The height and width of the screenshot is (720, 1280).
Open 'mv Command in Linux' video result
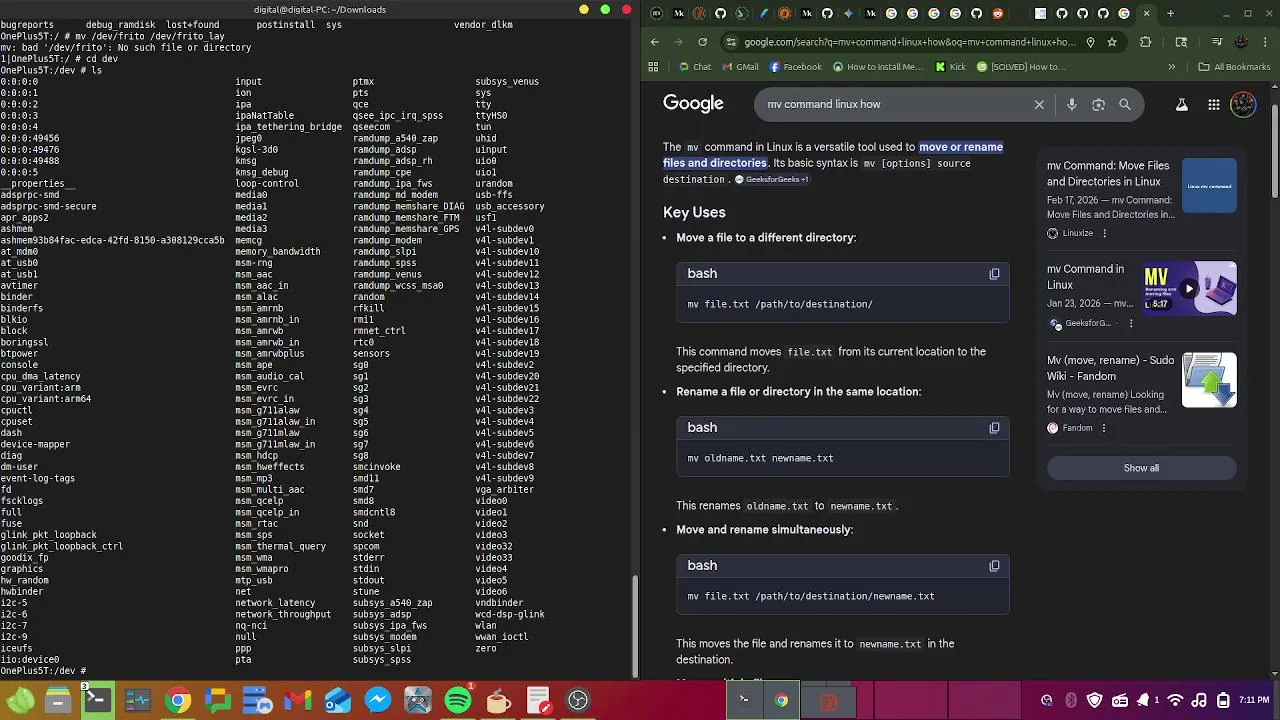click(1085, 277)
